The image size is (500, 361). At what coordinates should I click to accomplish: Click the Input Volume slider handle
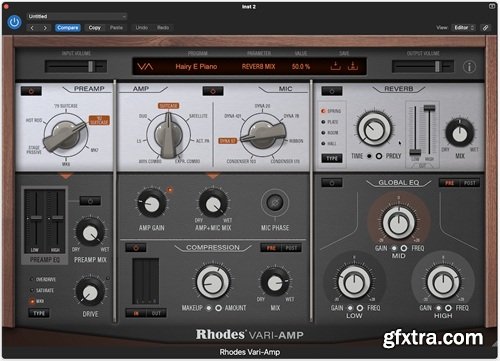coord(90,66)
